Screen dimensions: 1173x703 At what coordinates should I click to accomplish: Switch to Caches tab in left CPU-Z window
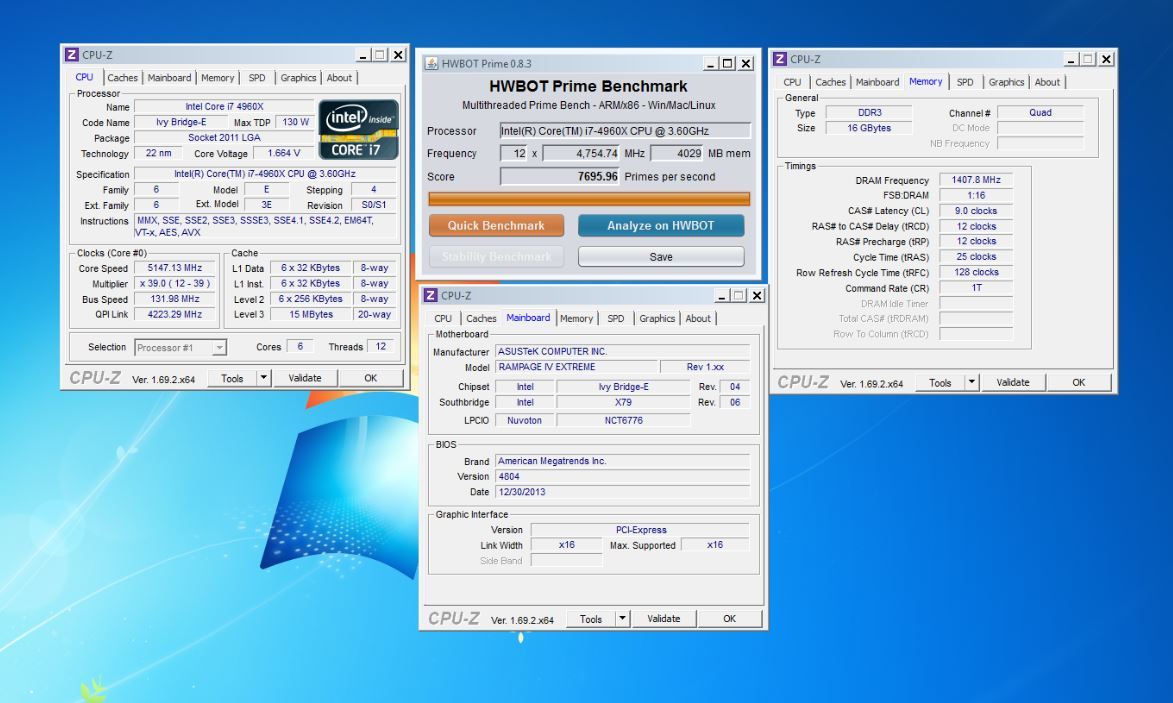click(122, 78)
